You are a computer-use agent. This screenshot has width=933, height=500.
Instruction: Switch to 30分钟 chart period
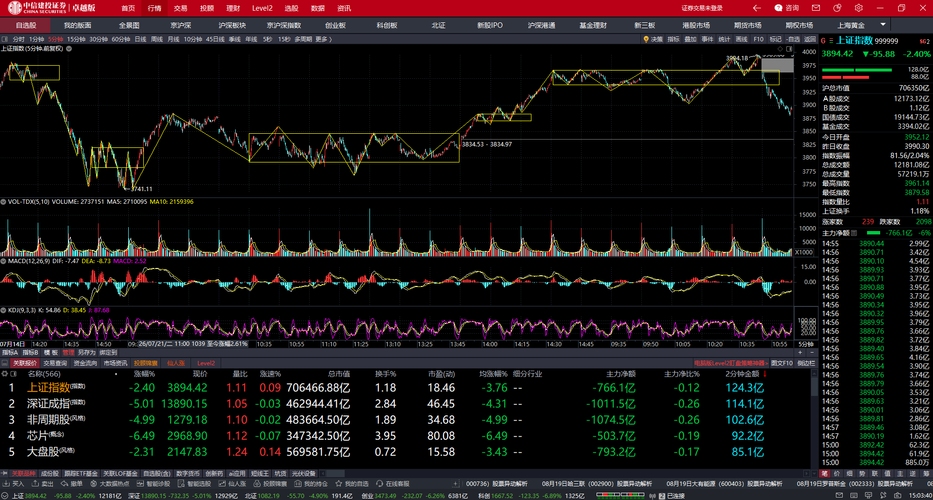pyautogui.click(x=99, y=39)
